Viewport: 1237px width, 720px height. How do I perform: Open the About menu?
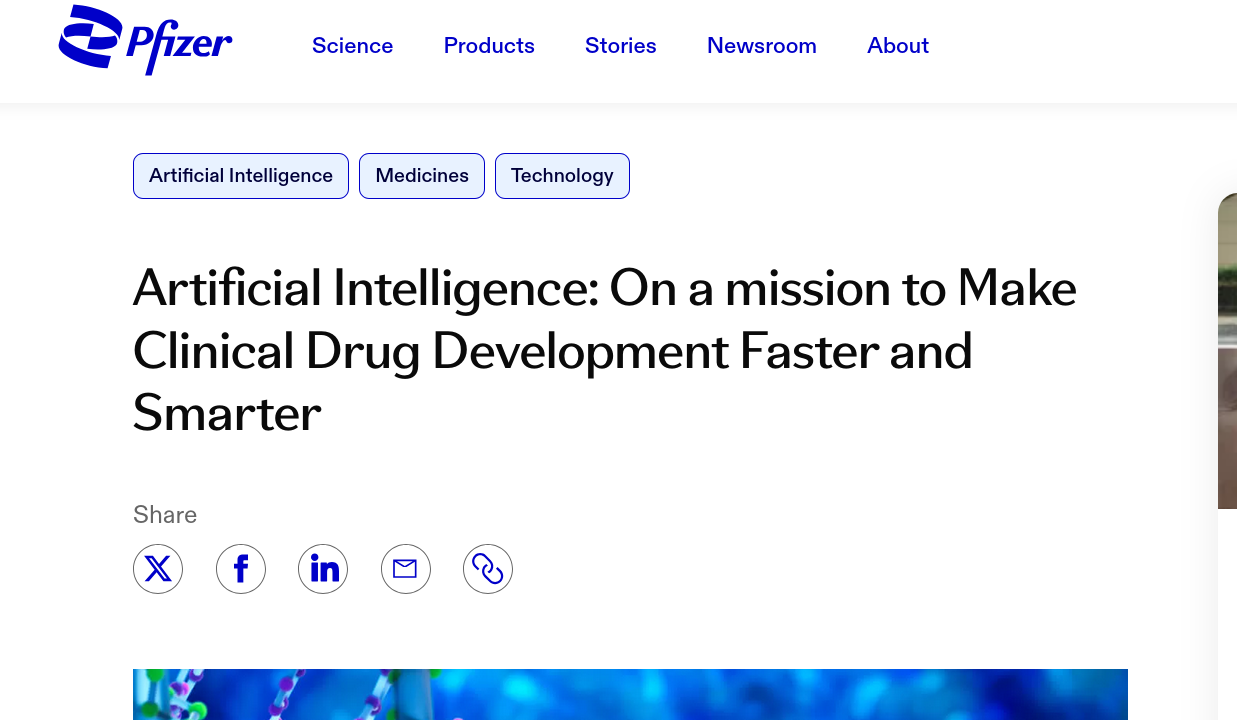[898, 46]
